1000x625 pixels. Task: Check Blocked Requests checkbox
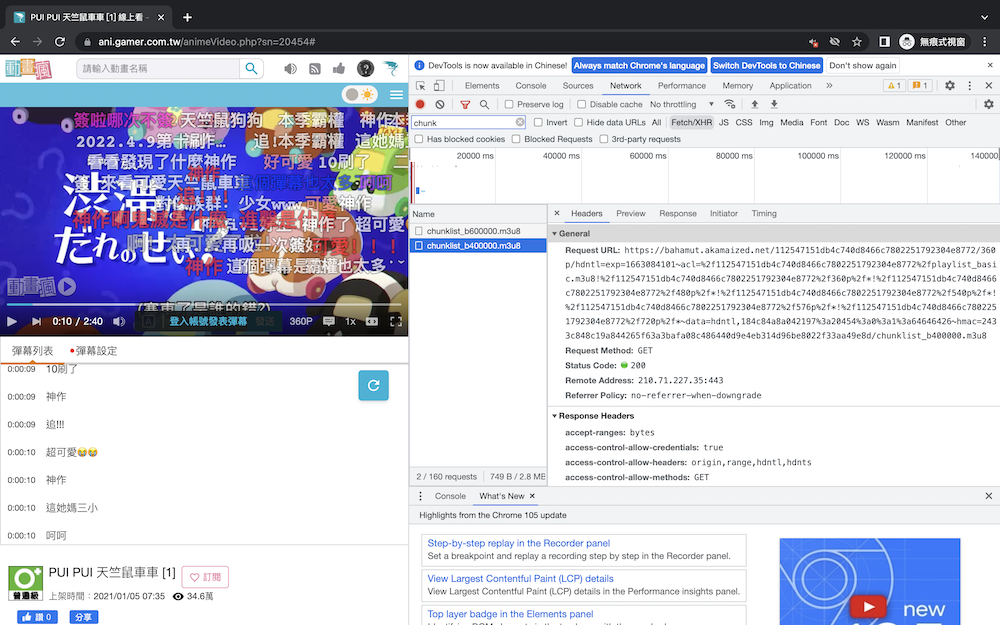(516, 139)
